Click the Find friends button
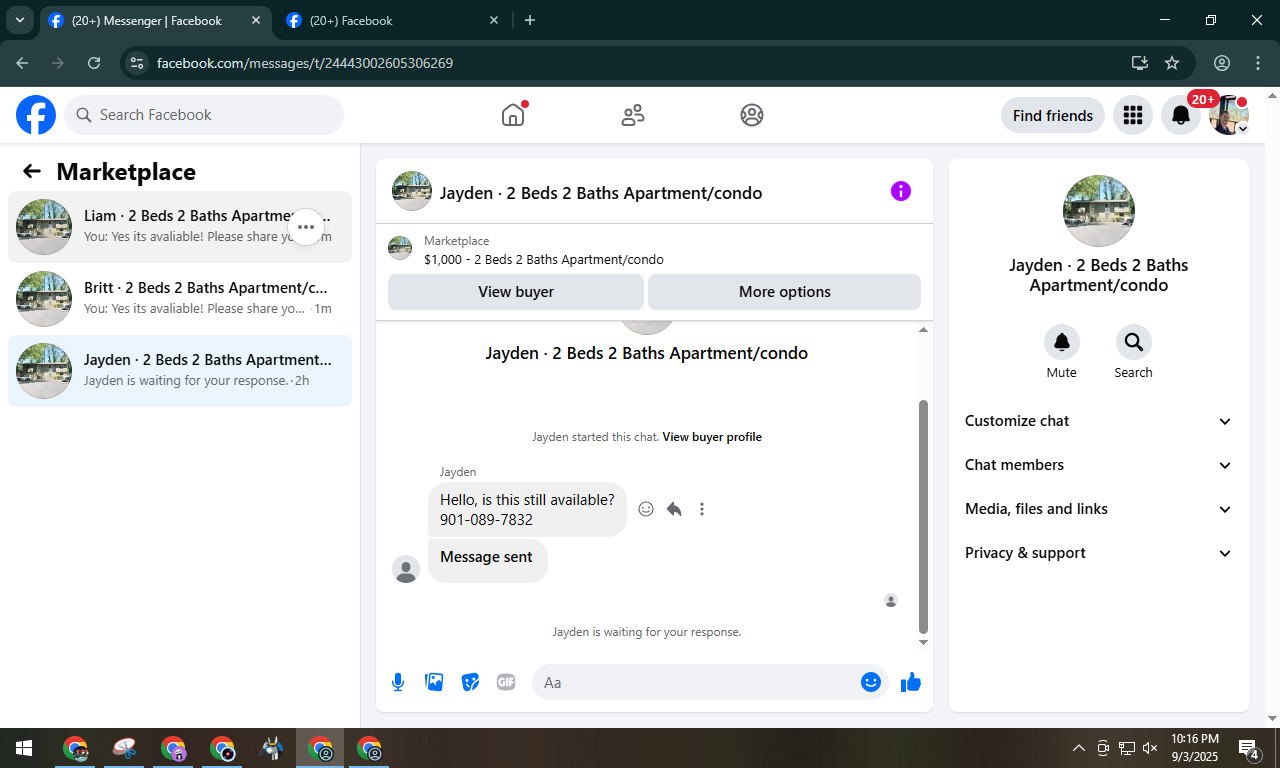The width and height of the screenshot is (1280, 768). tap(1053, 115)
